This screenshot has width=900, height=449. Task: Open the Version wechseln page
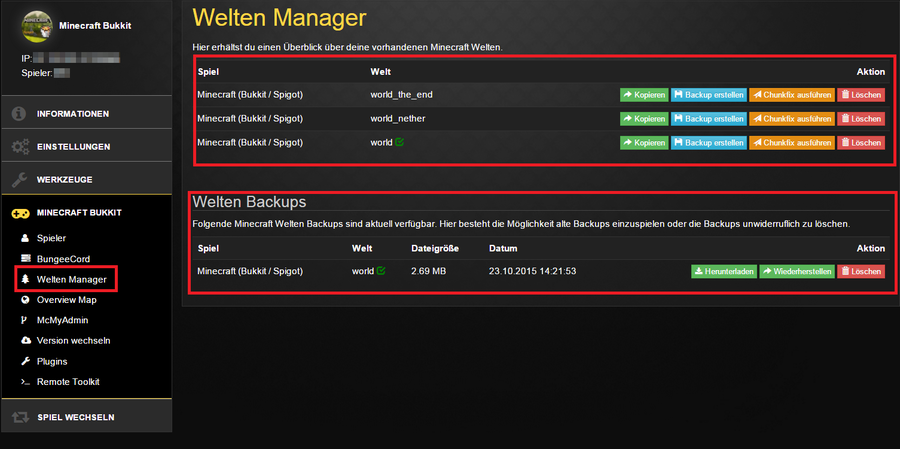pyautogui.click(x=73, y=340)
